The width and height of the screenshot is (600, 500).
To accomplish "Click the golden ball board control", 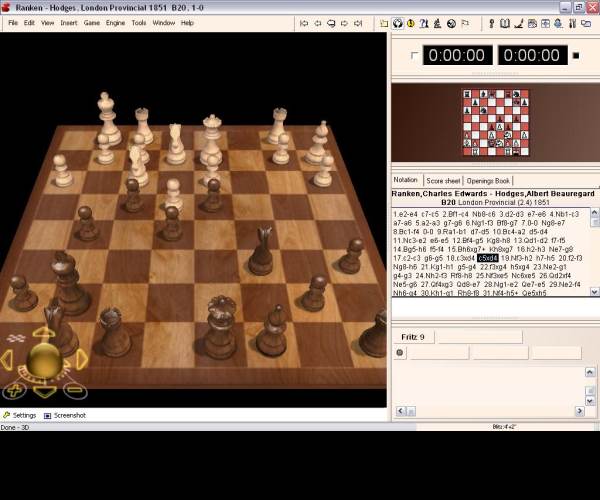I will coord(44,360).
